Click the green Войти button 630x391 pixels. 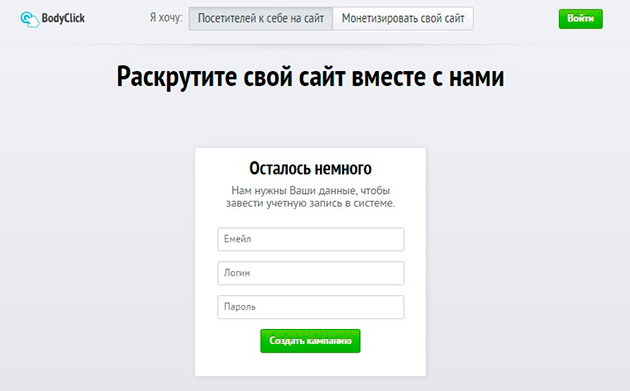581,19
